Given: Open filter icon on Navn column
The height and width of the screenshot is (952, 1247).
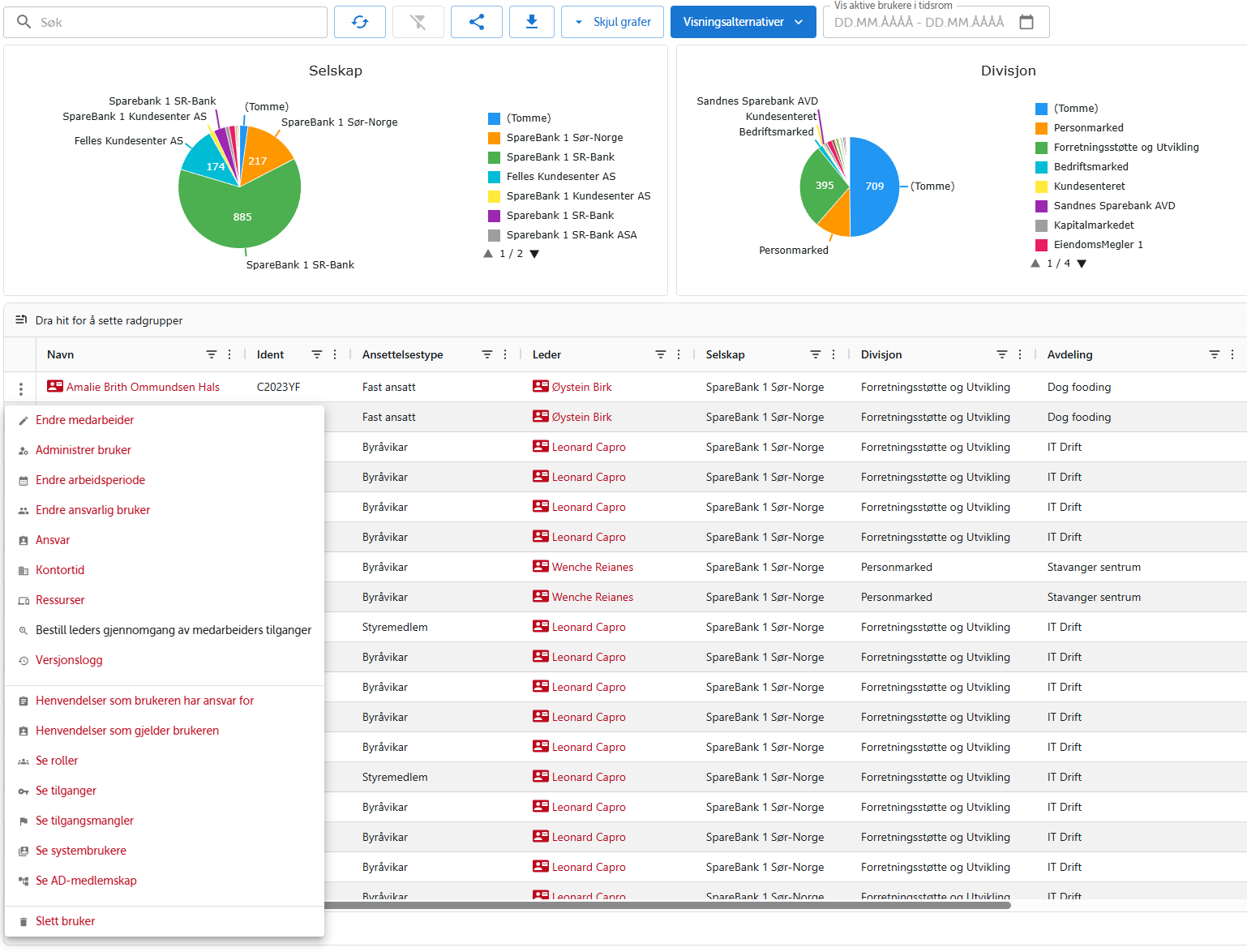Looking at the screenshot, I should 212,354.
